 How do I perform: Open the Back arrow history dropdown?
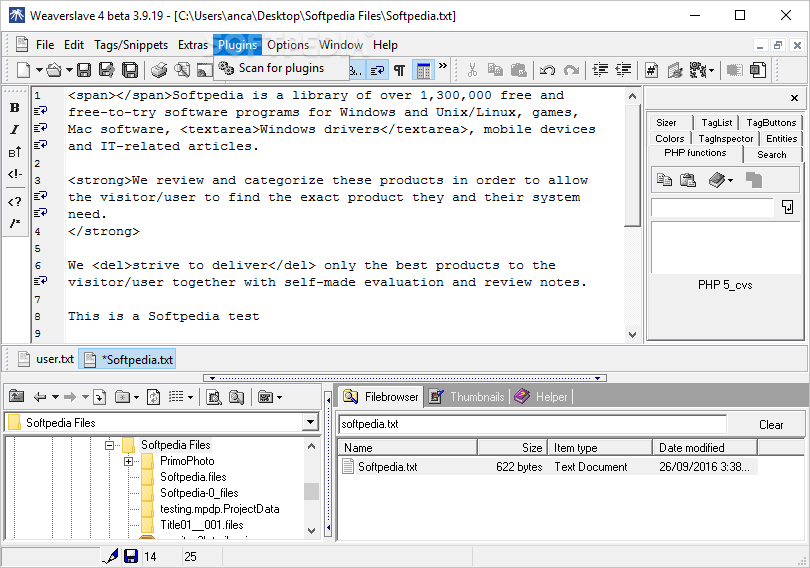(55, 397)
